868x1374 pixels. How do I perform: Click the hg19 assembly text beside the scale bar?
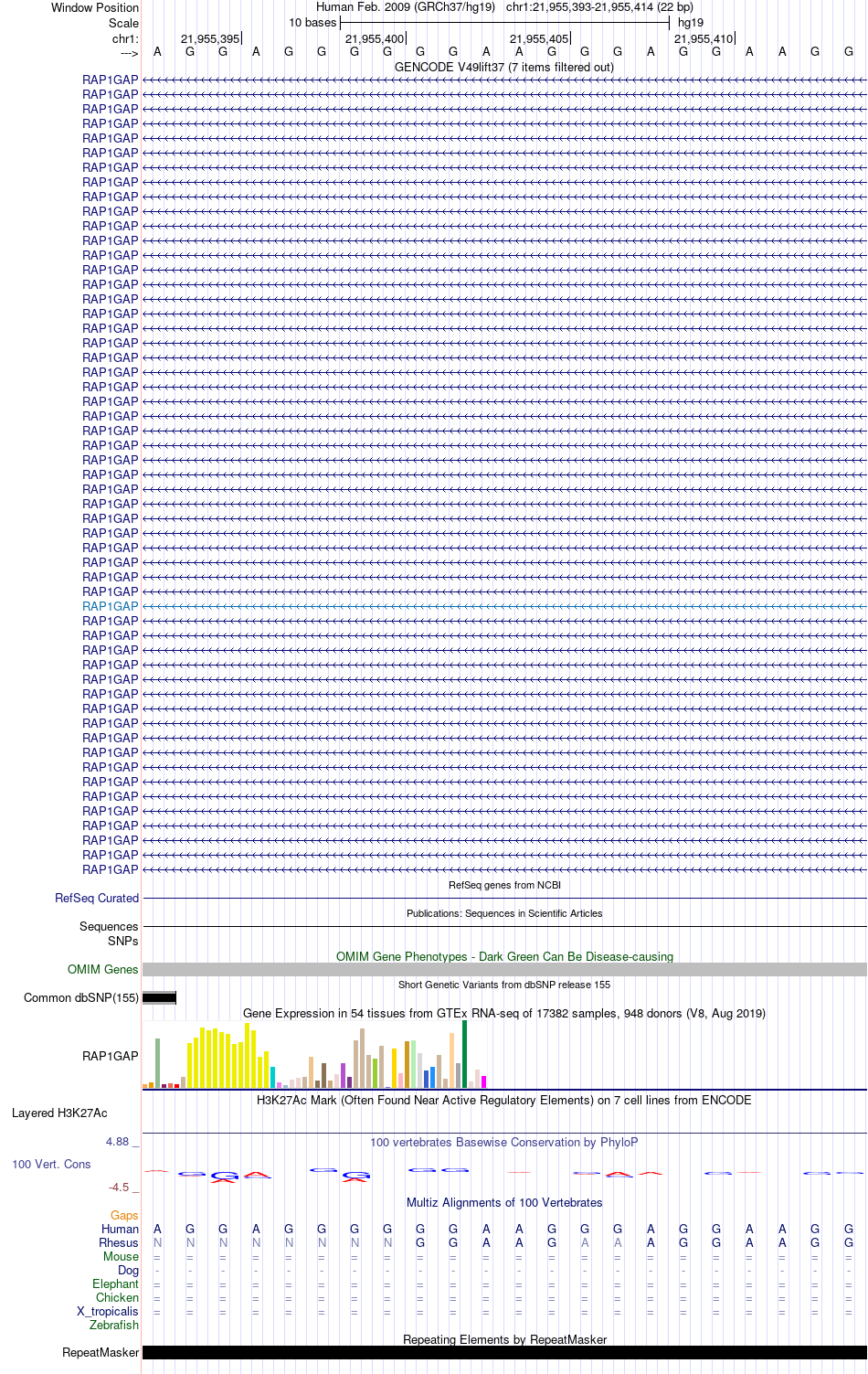click(691, 23)
